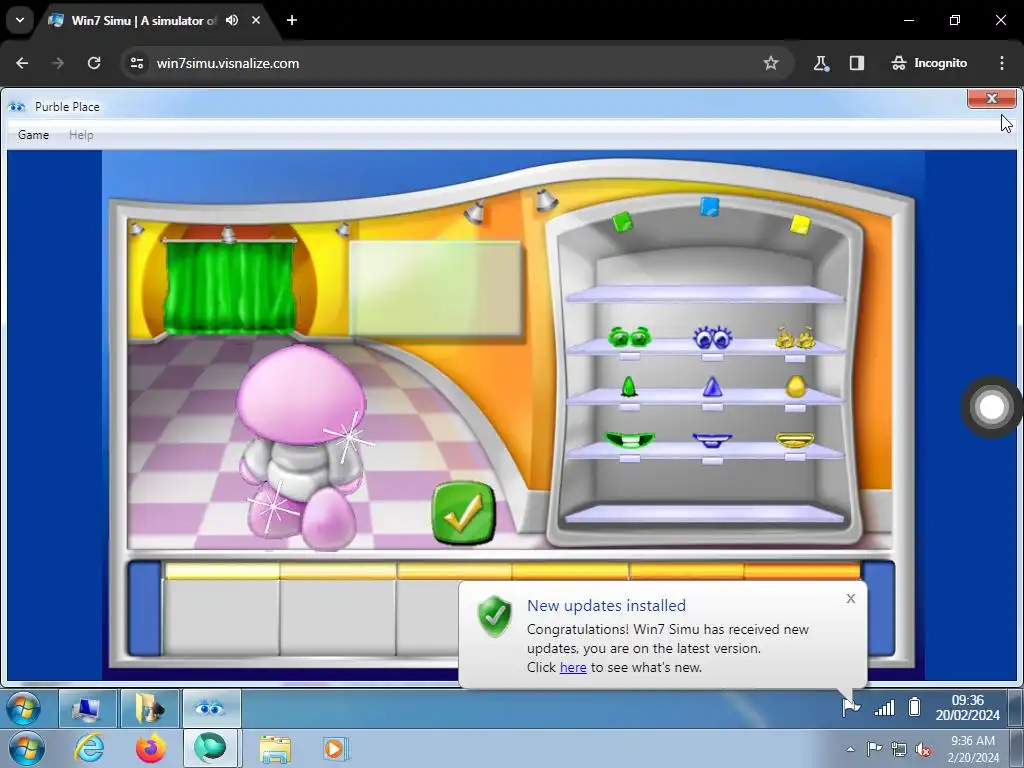This screenshot has width=1024, height=768.
Task: Click the 'here' link in update notification
Action: coord(573,667)
